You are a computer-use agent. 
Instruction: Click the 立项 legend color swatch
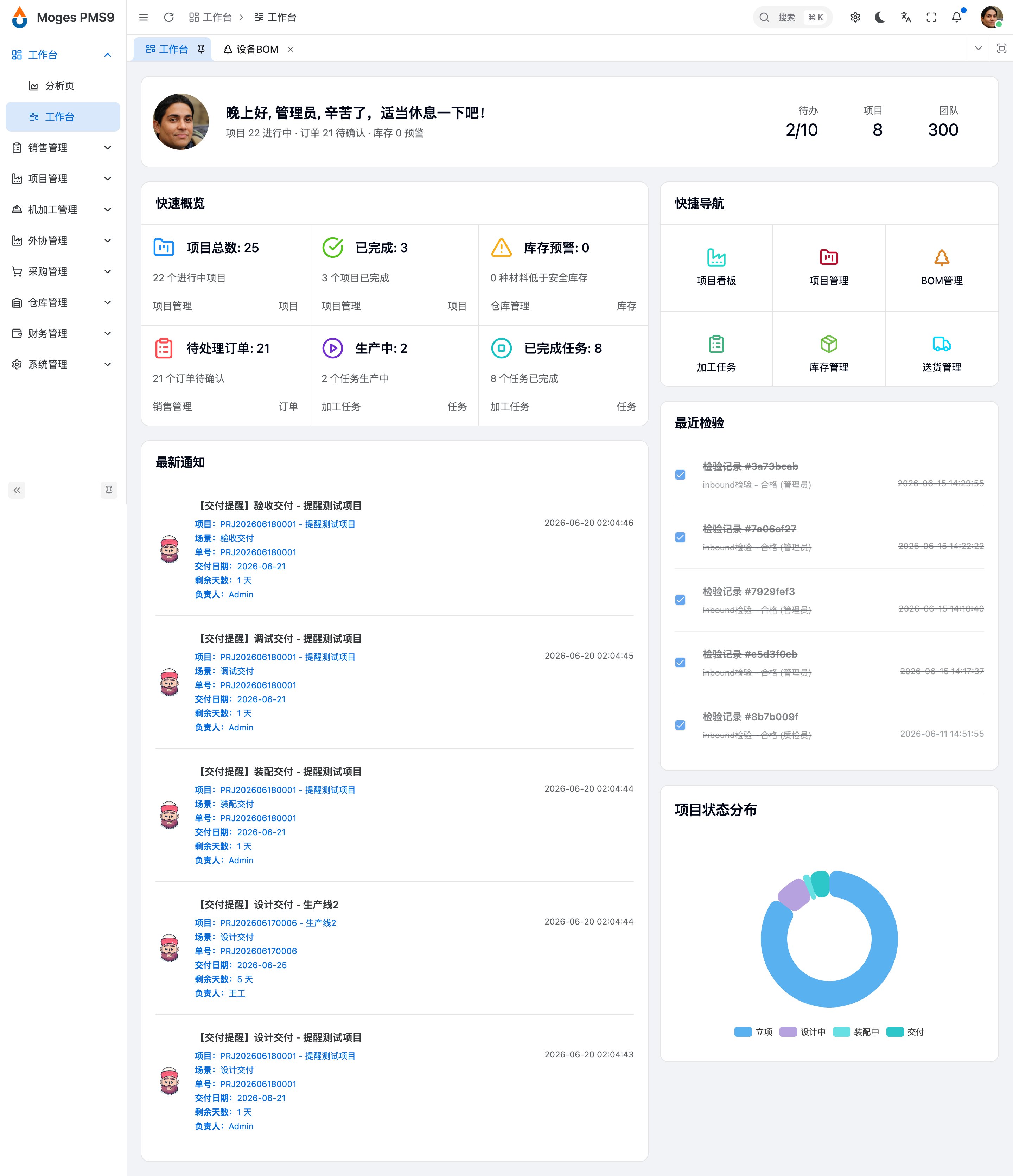pyautogui.click(x=743, y=1032)
